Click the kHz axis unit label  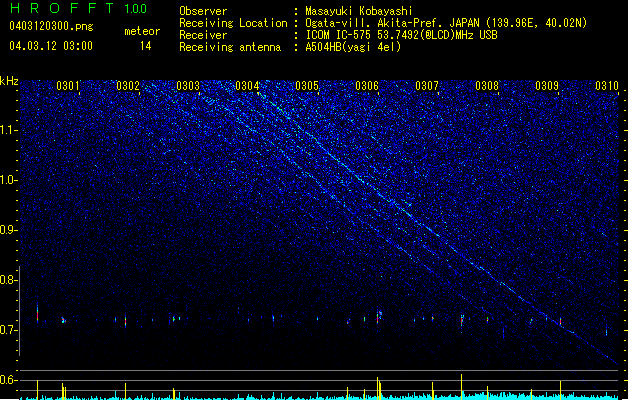pyautogui.click(x=9, y=81)
